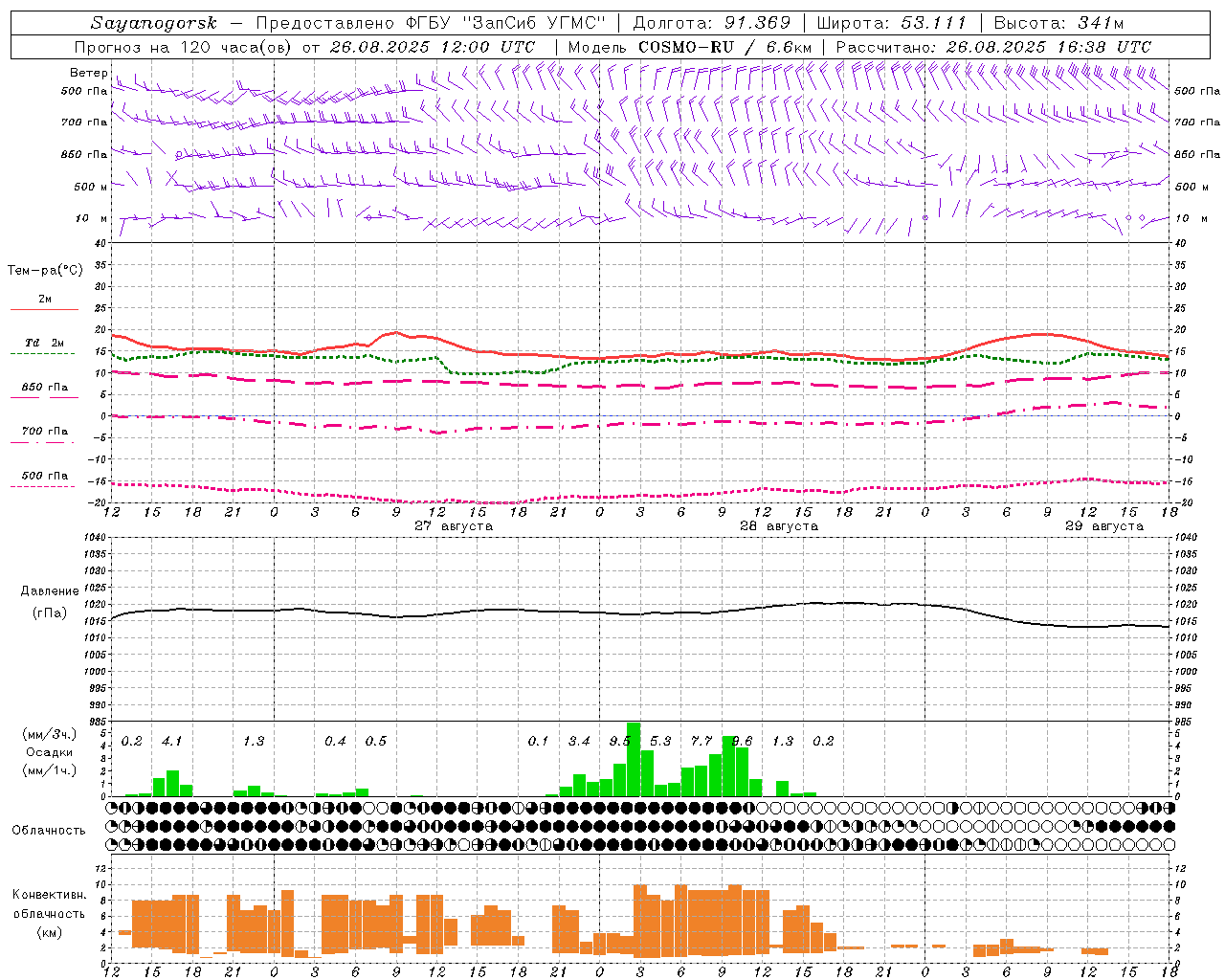Click the 0.4 precipitation total value
This screenshot has height=980, width=1225.
335,741
